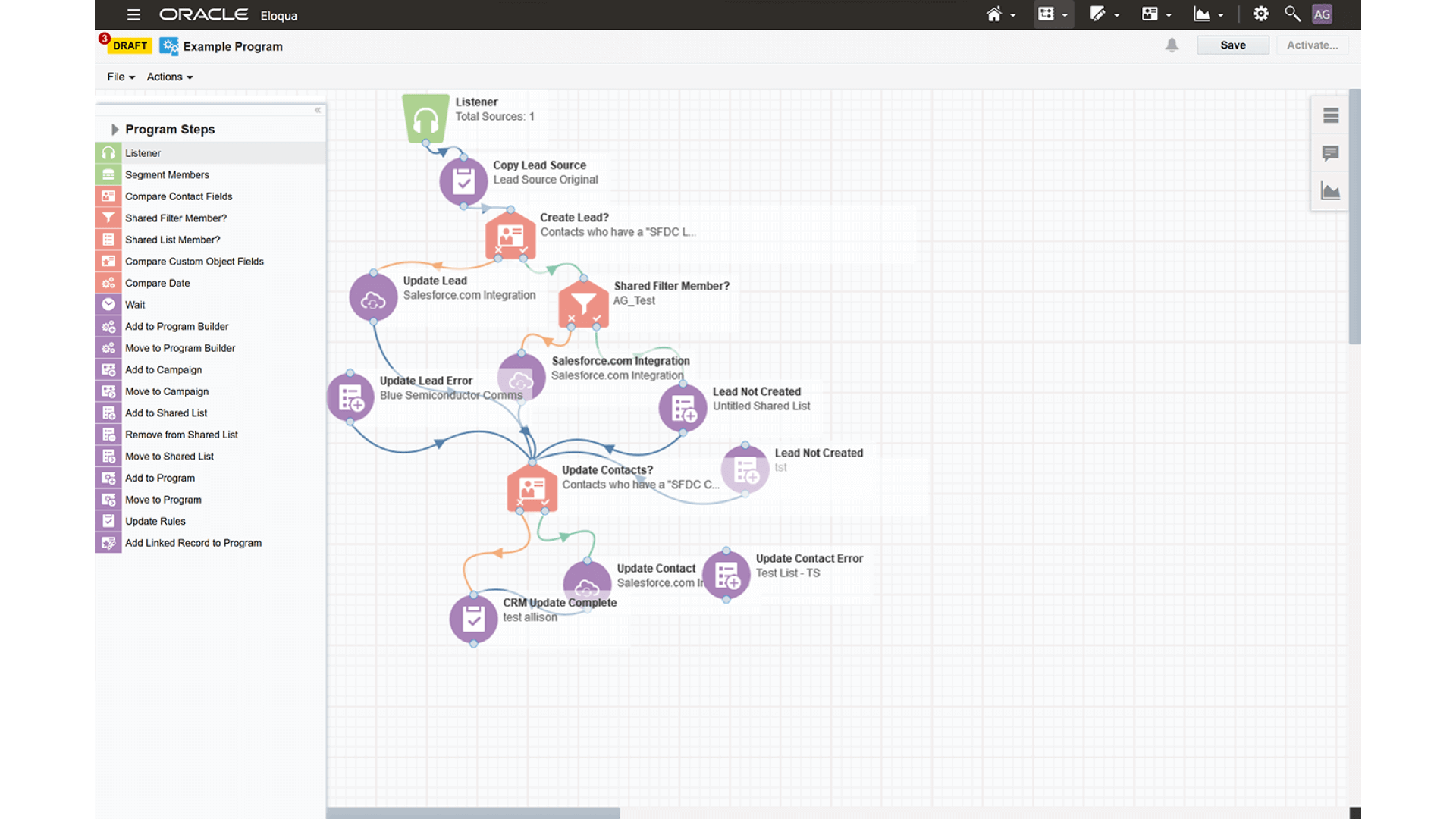Click the CRM Update Complete checkmark icon

[471, 616]
